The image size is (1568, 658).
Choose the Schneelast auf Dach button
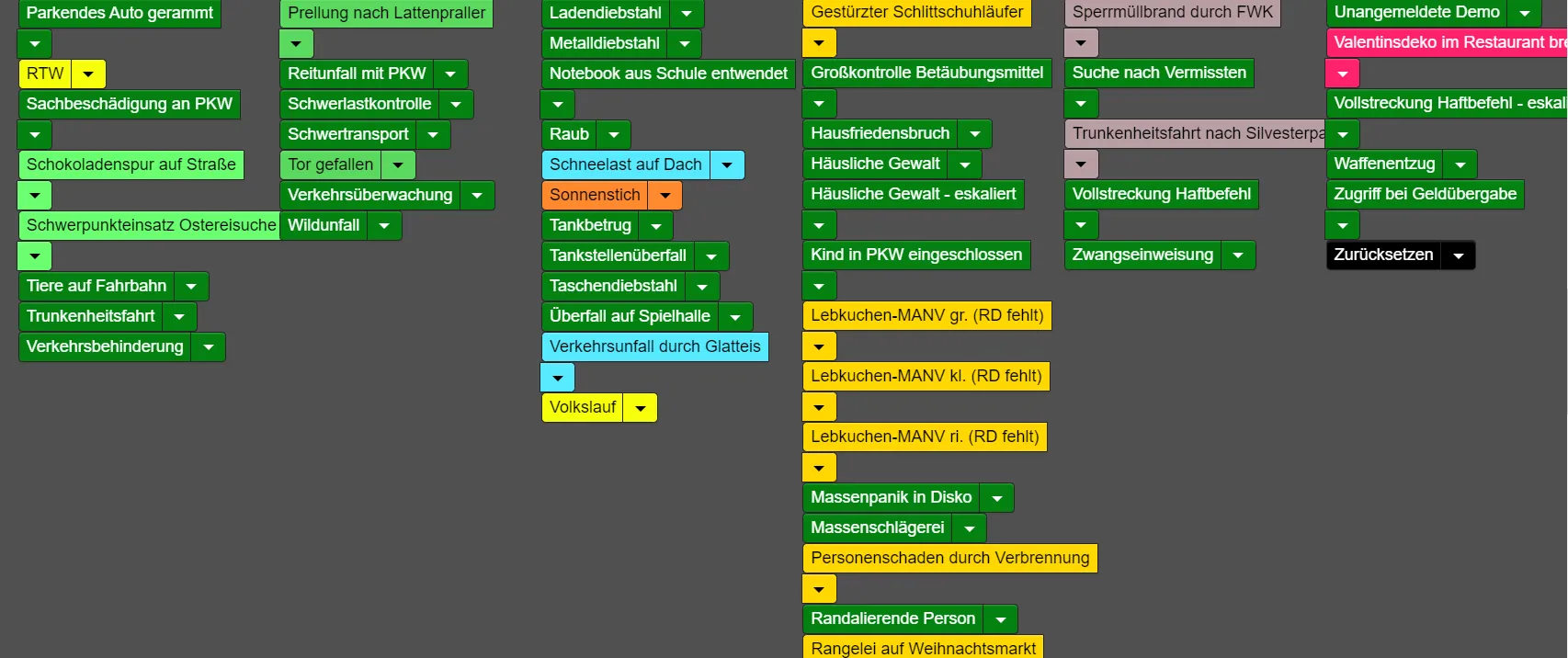(x=625, y=164)
